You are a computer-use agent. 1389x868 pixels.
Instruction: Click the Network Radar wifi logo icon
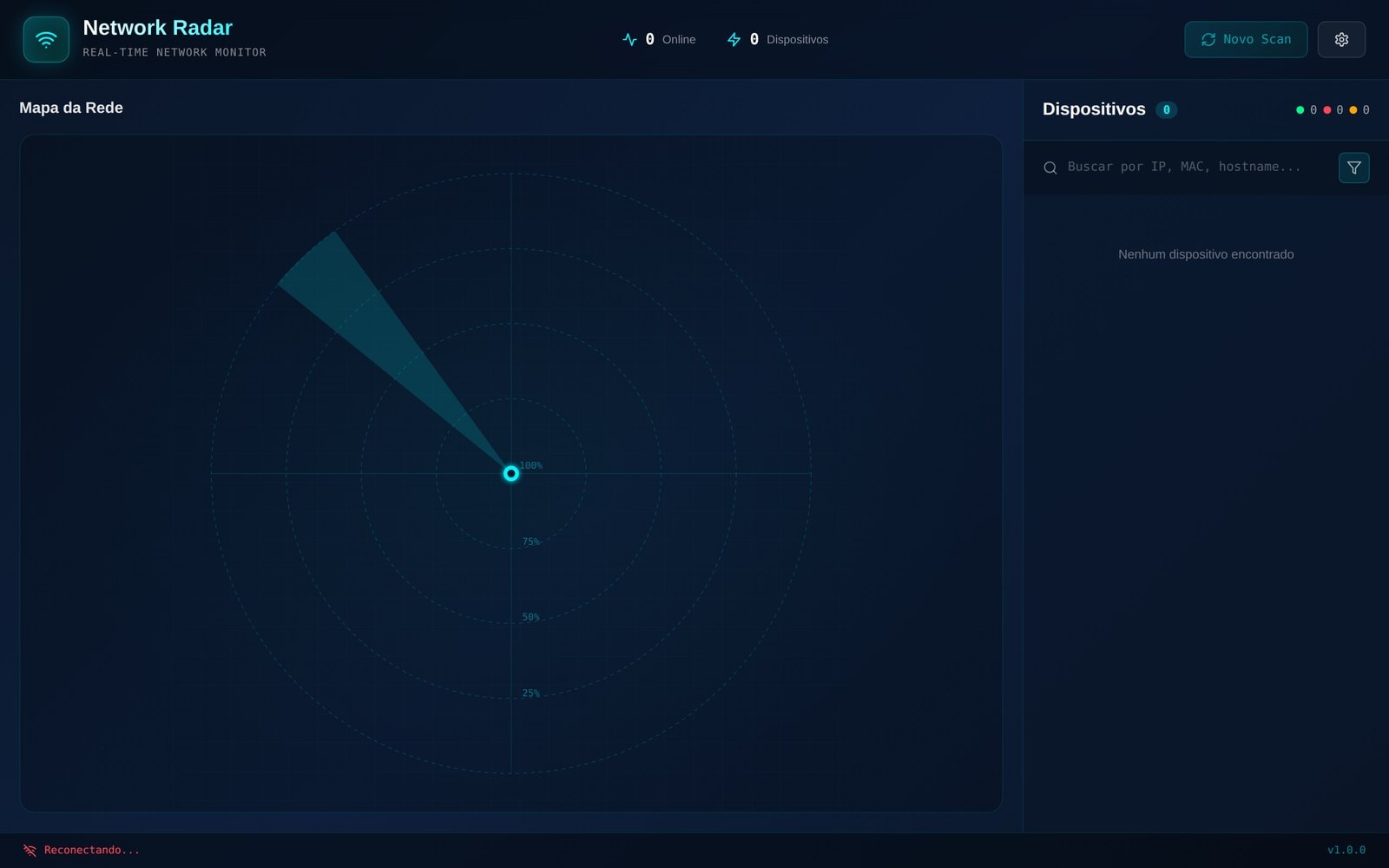(46, 39)
